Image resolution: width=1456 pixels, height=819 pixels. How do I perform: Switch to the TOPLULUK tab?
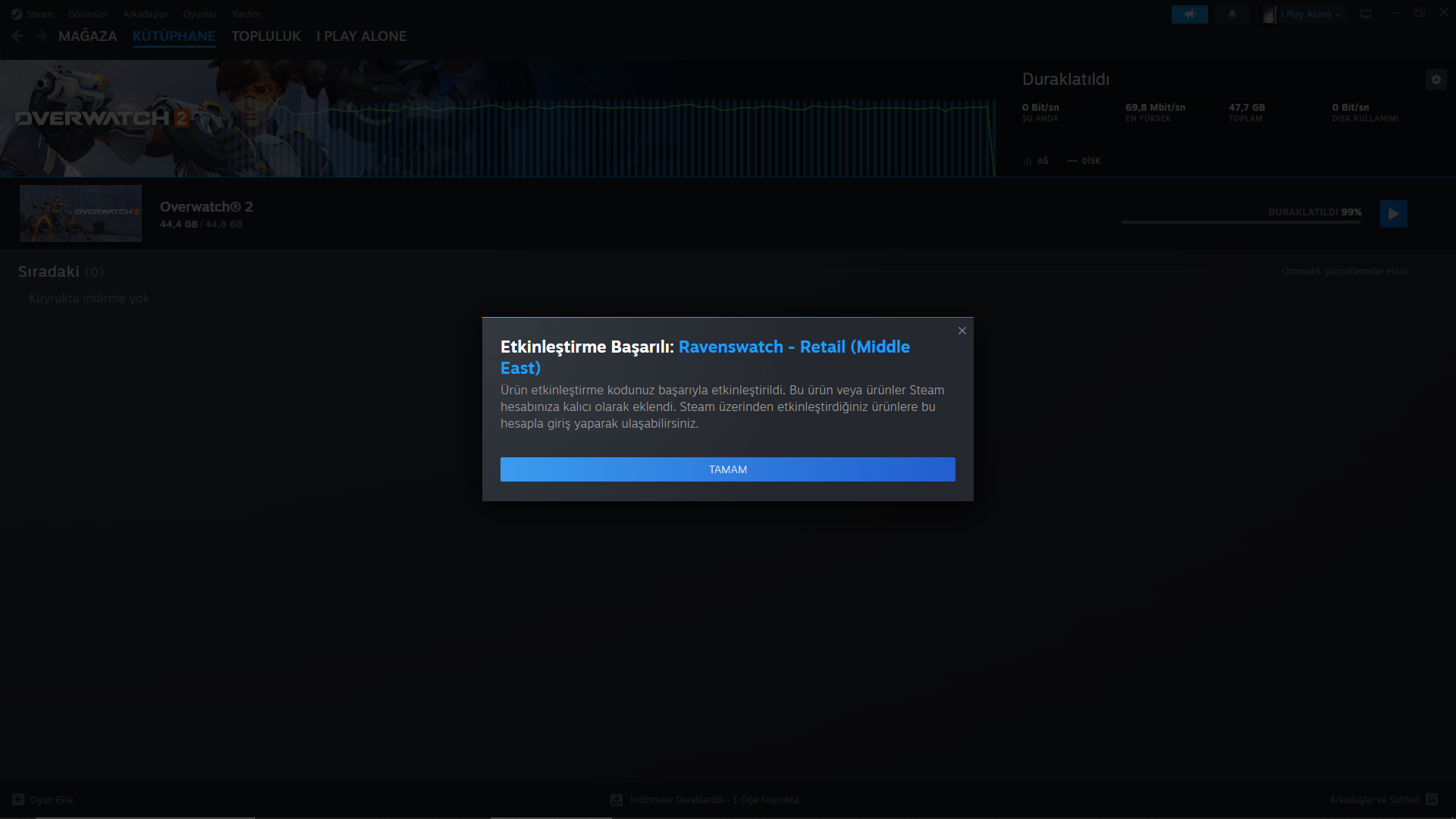click(x=265, y=36)
